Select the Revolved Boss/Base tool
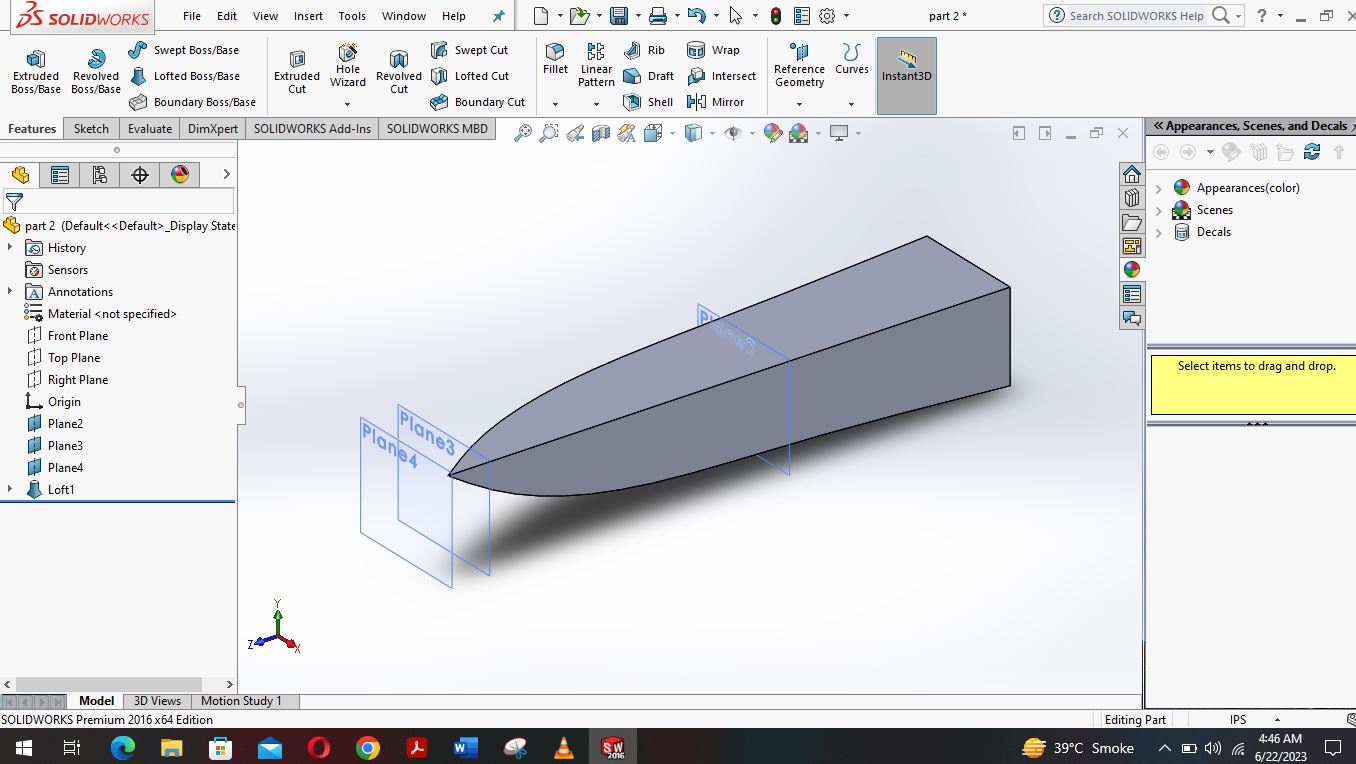Image resolution: width=1356 pixels, height=764 pixels. [96, 72]
